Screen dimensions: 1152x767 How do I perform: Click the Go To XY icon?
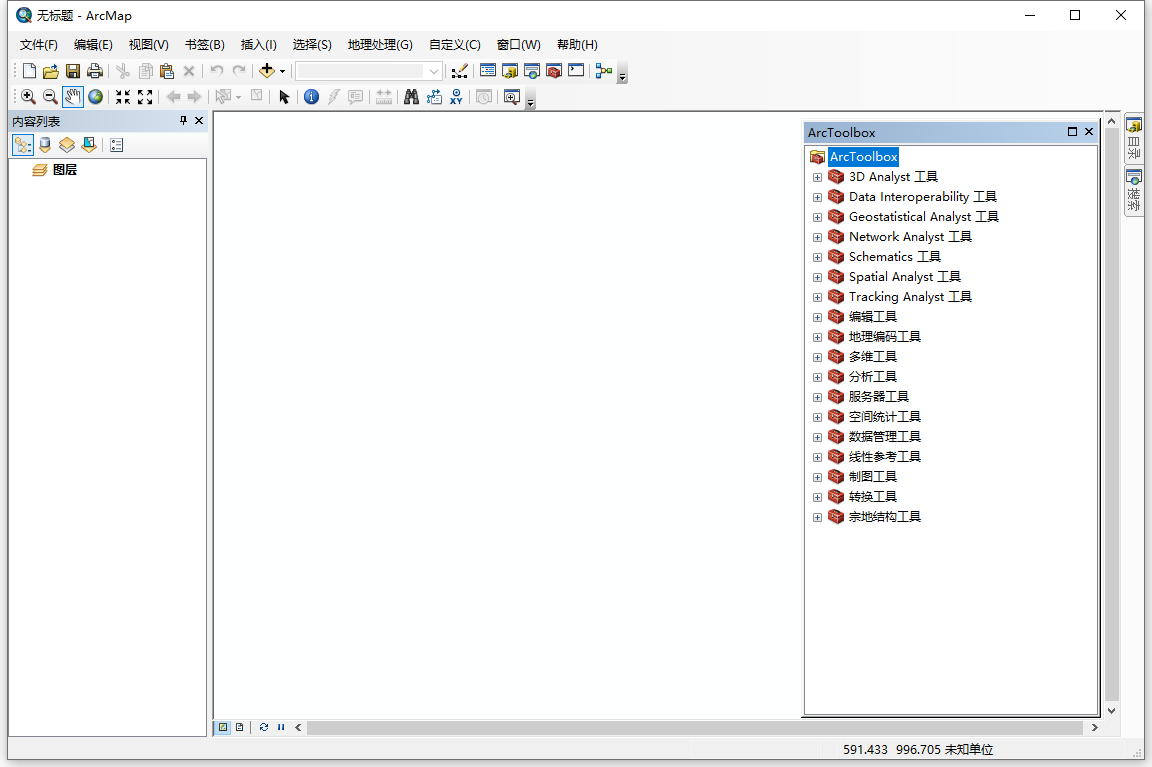[456, 97]
